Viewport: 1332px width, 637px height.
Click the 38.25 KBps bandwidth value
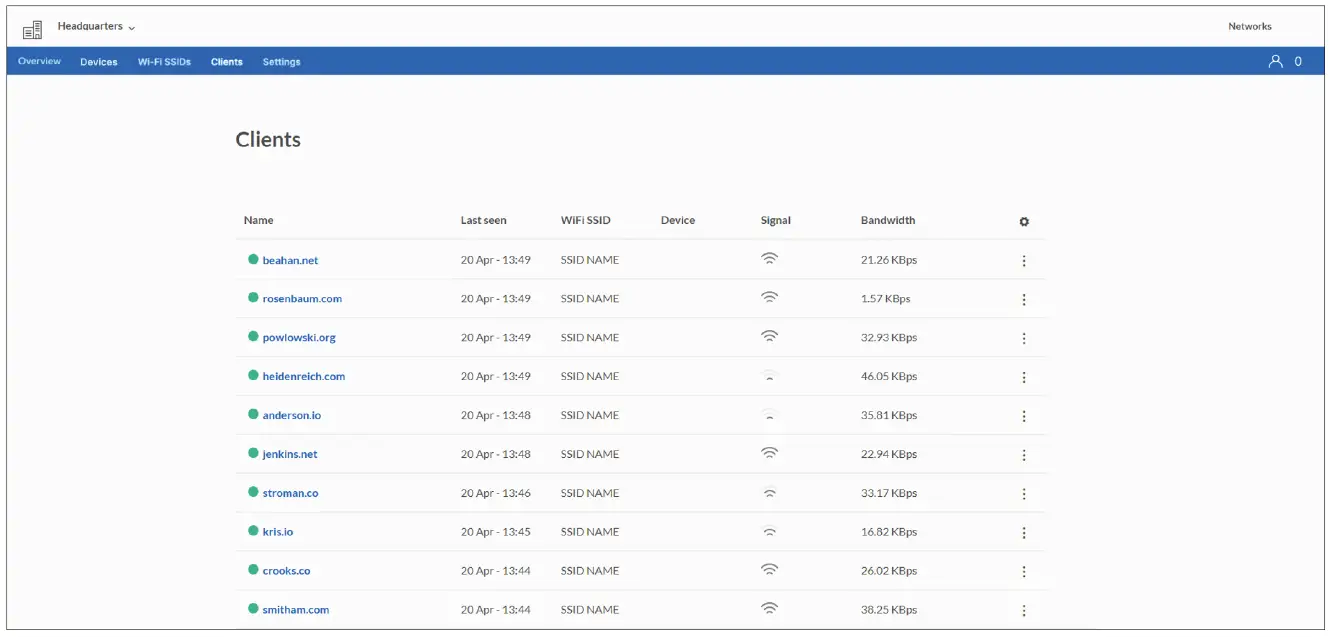click(x=889, y=610)
